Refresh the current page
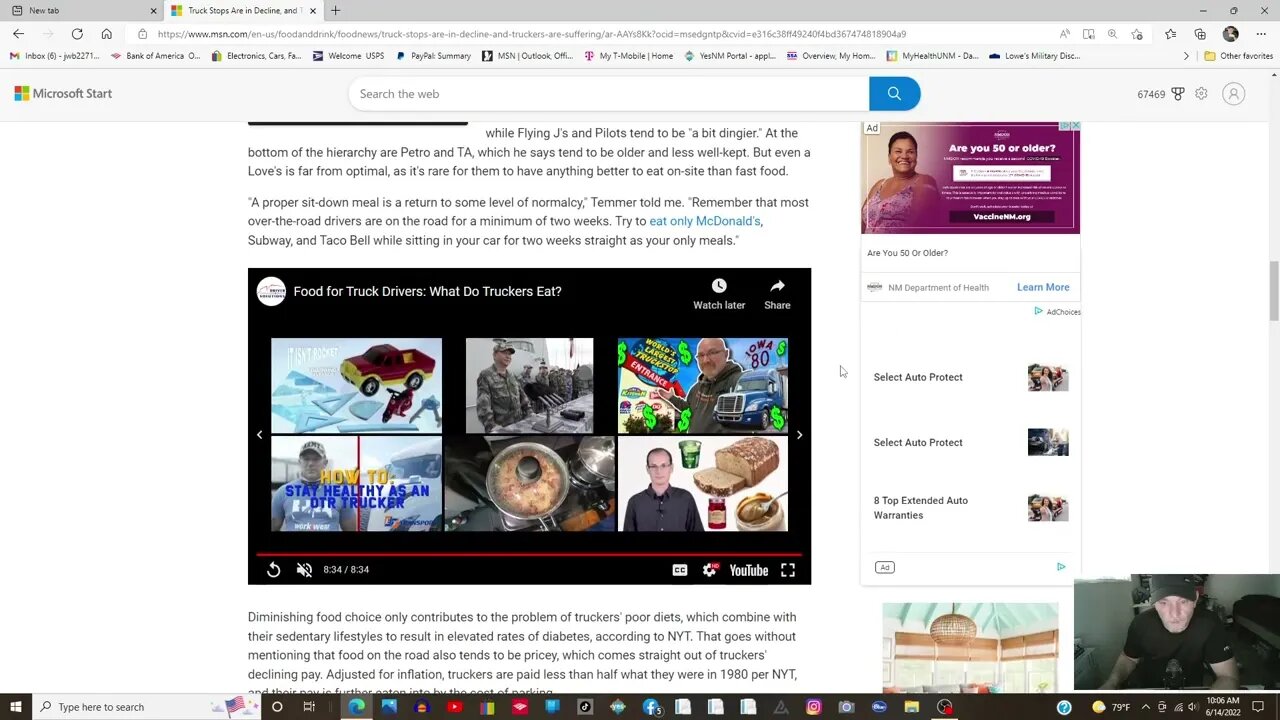The height and width of the screenshot is (720, 1280). pyautogui.click(x=77, y=34)
